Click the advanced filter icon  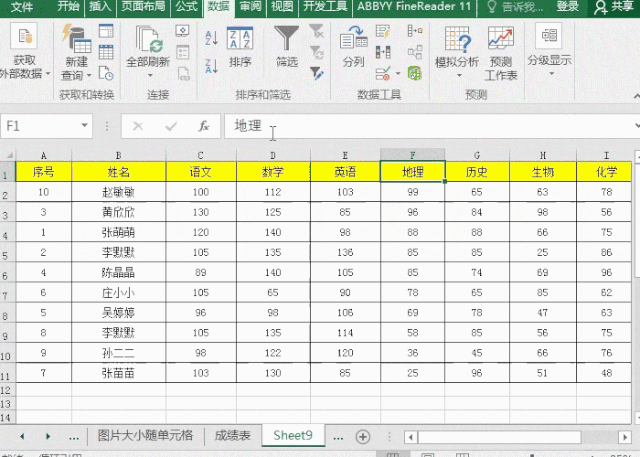click(x=316, y=73)
